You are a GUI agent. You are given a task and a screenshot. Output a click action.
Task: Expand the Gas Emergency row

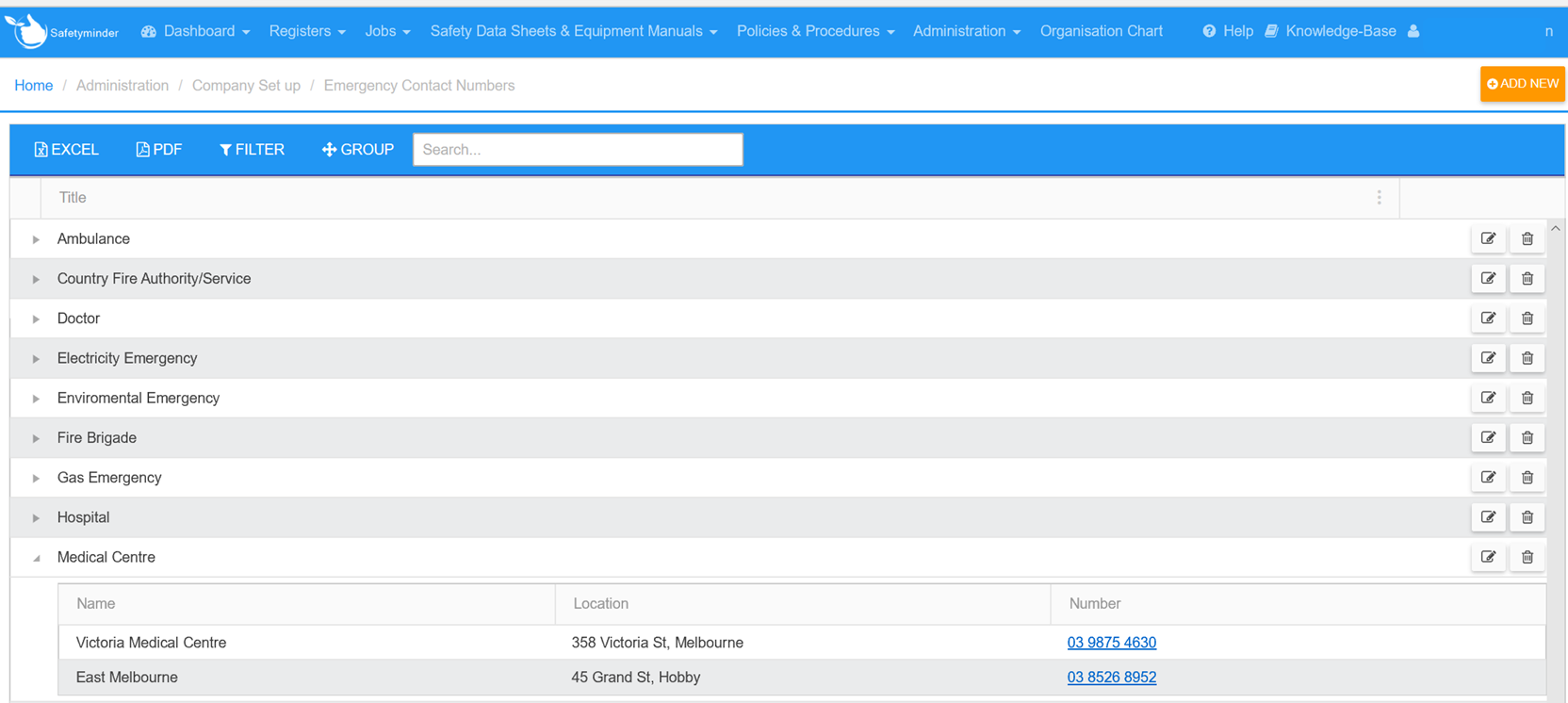point(36,478)
